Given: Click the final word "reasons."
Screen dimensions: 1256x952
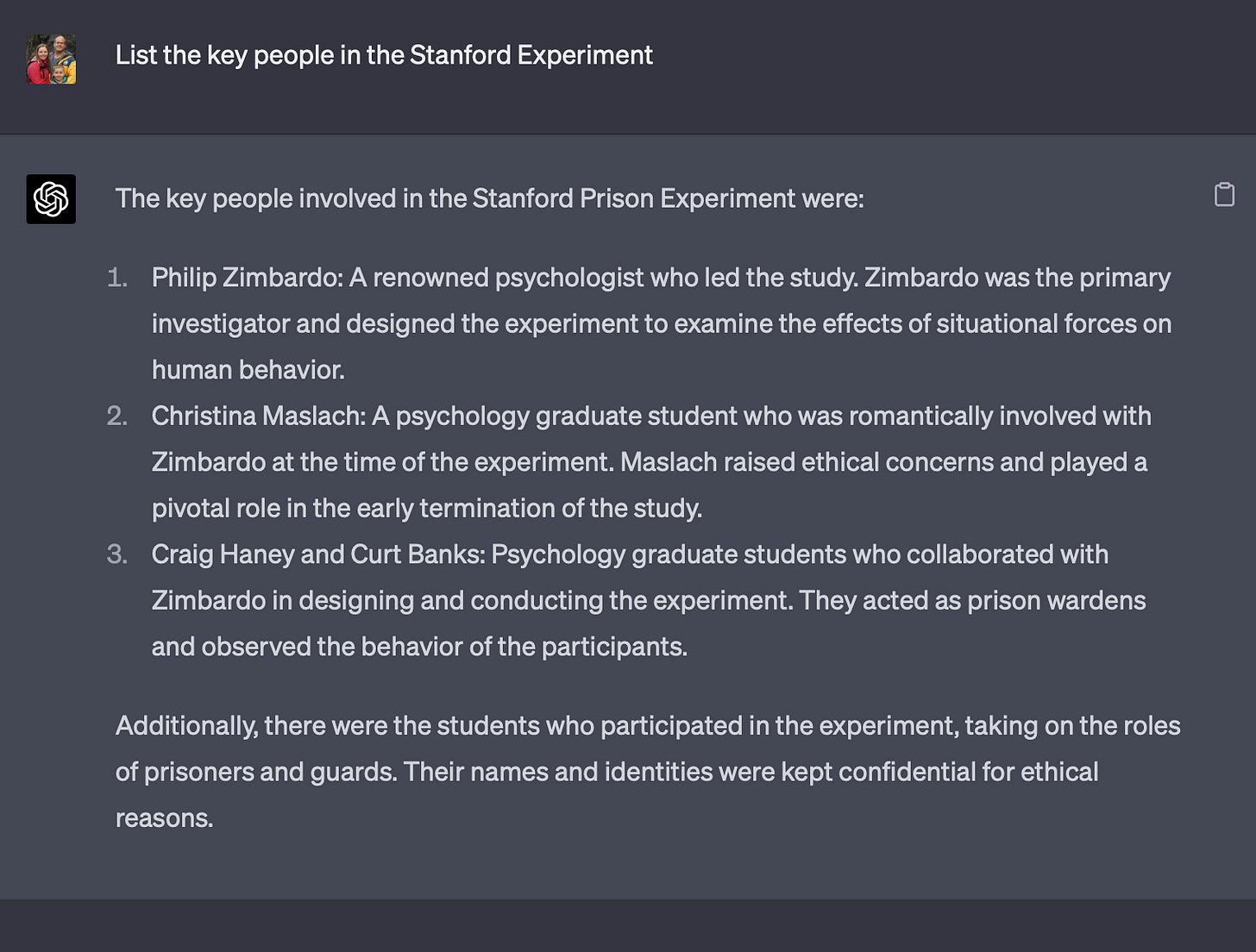Looking at the screenshot, I should click(164, 818).
